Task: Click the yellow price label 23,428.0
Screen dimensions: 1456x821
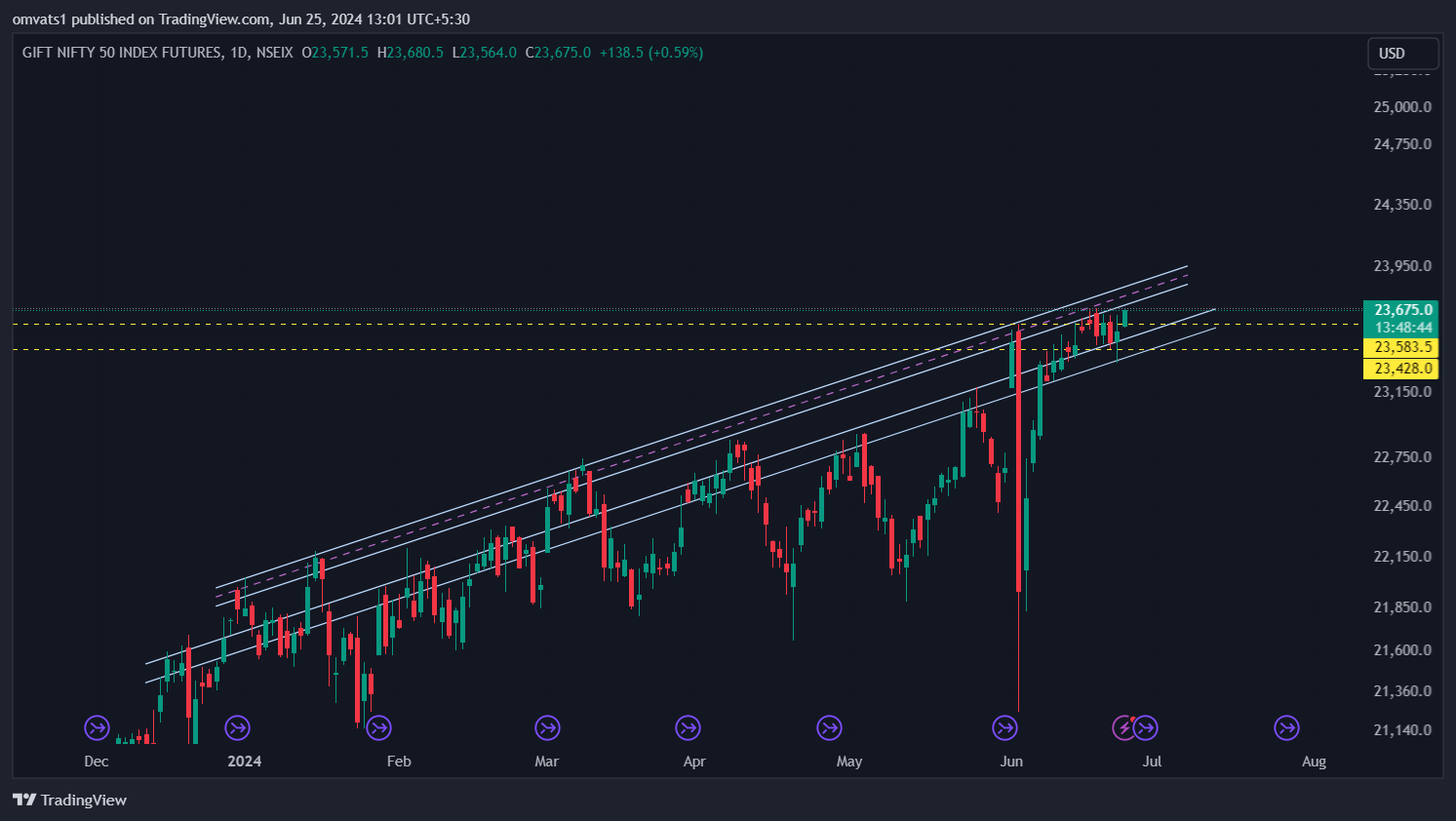Action: 1400,369
